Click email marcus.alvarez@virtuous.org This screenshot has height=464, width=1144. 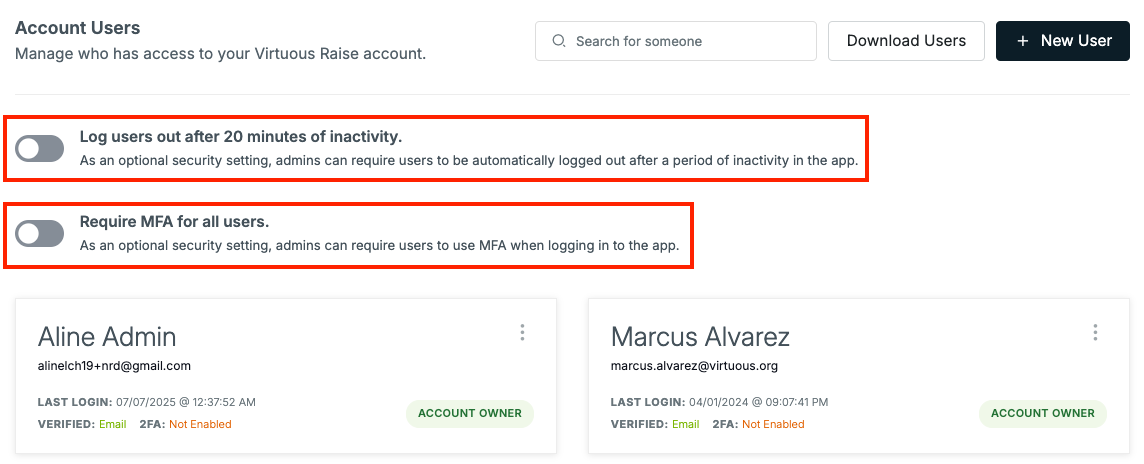[694, 366]
